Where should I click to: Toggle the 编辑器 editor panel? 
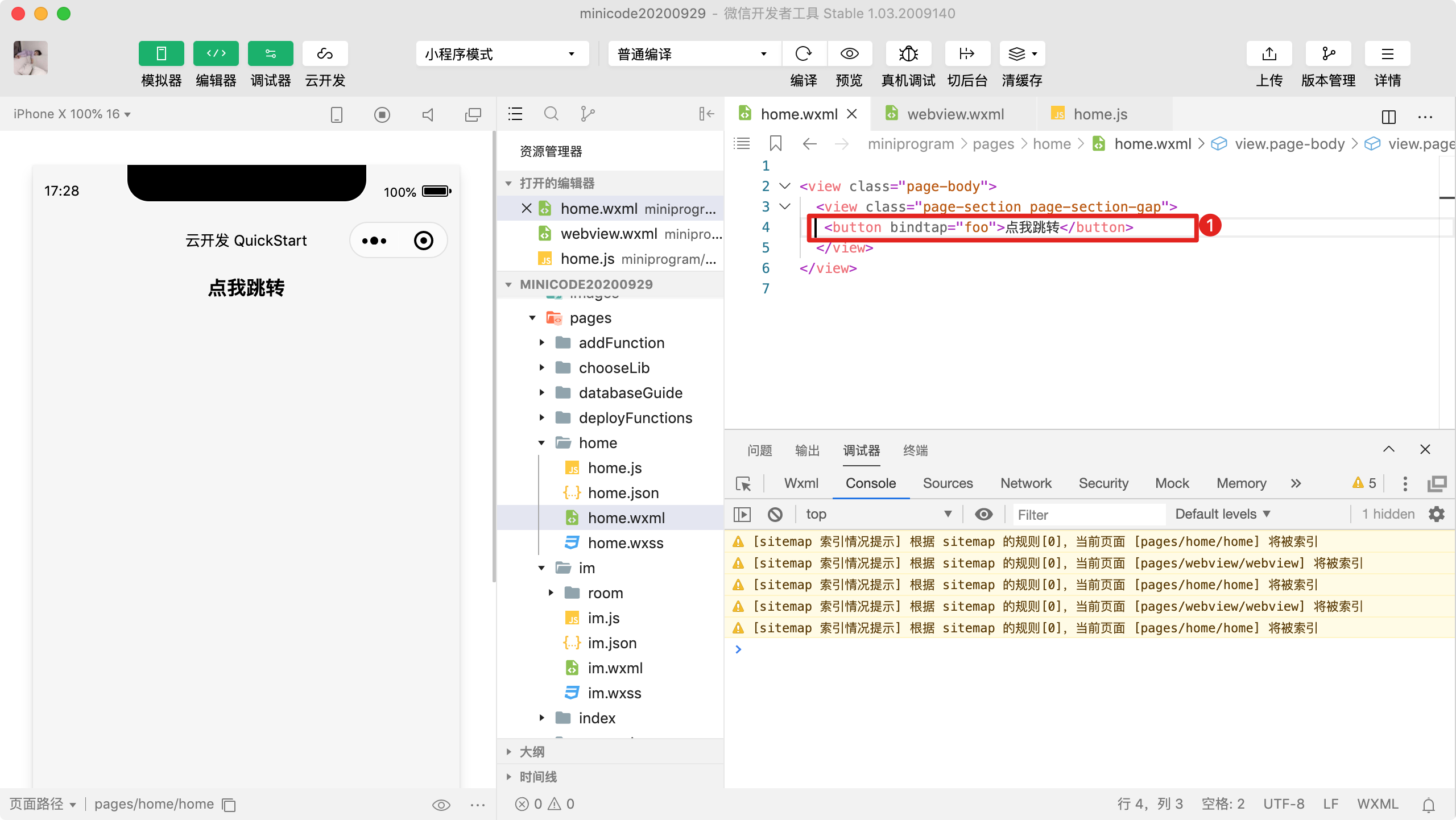(x=216, y=54)
